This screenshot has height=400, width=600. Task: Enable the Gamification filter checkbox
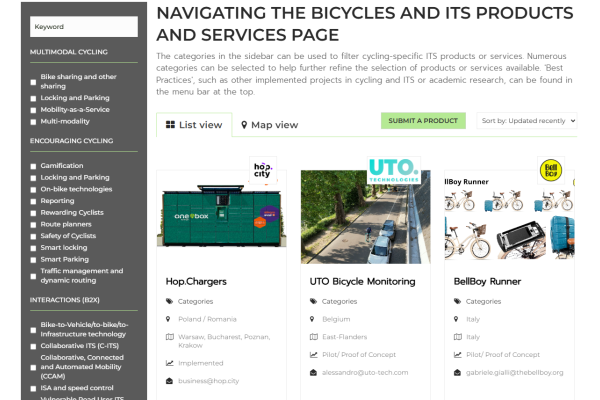(34, 165)
